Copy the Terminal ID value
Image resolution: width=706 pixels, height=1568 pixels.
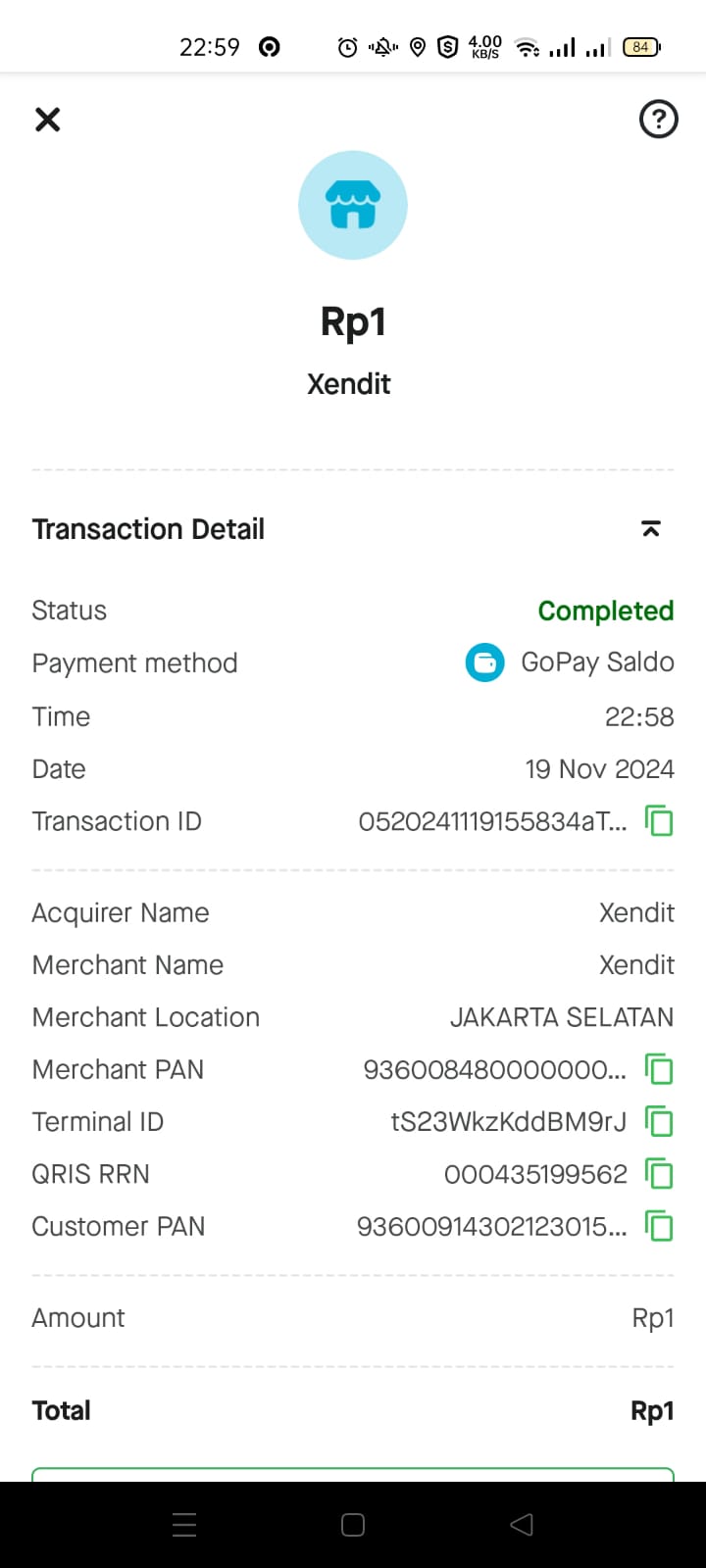(659, 1121)
